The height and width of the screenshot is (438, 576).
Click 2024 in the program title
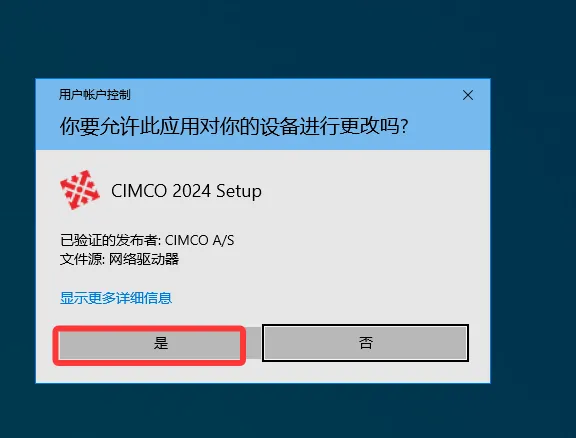click(x=191, y=191)
